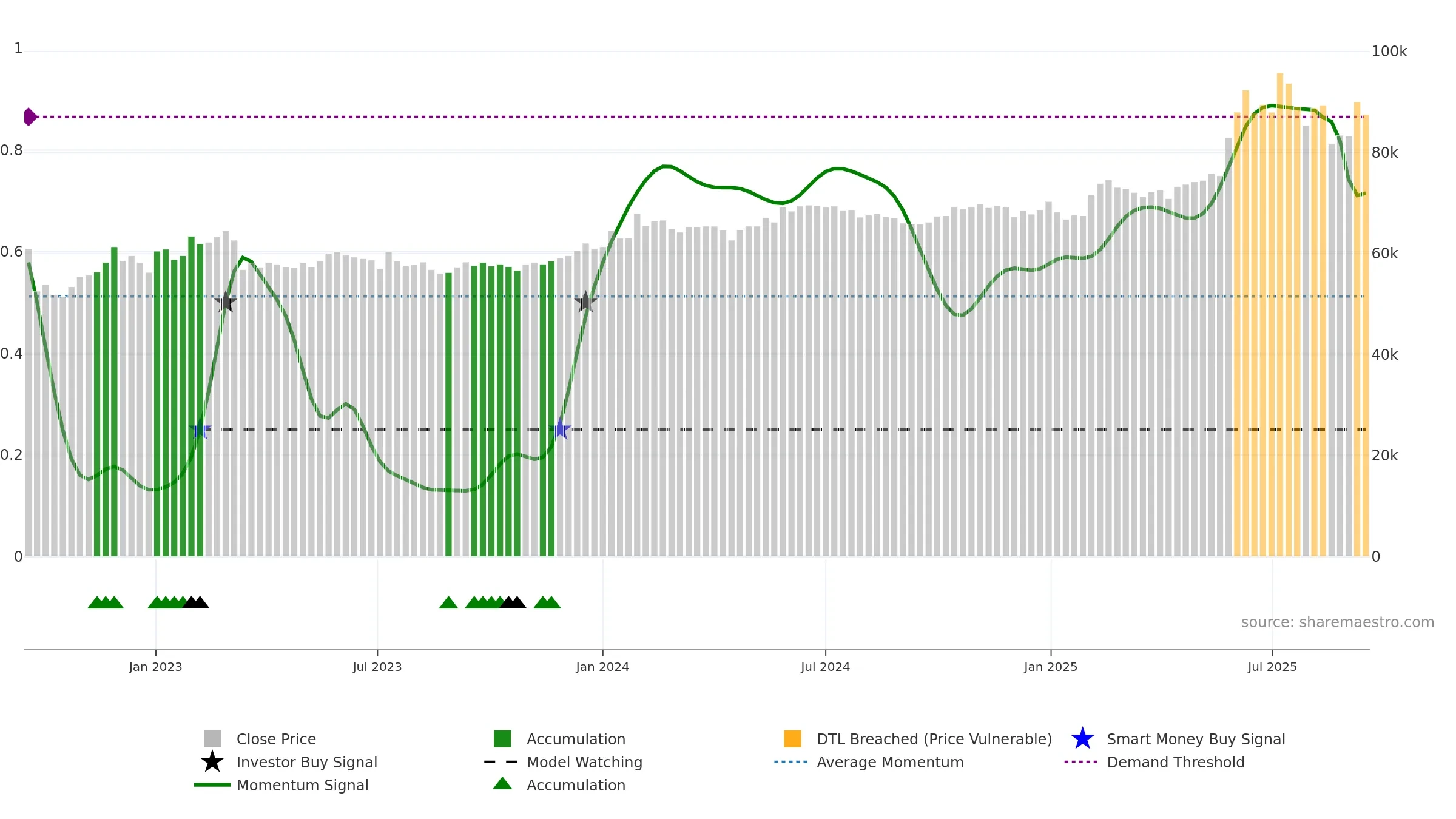1456x819 pixels.
Task: Click the orange DTL Breached legend swatch
Action: (792, 739)
